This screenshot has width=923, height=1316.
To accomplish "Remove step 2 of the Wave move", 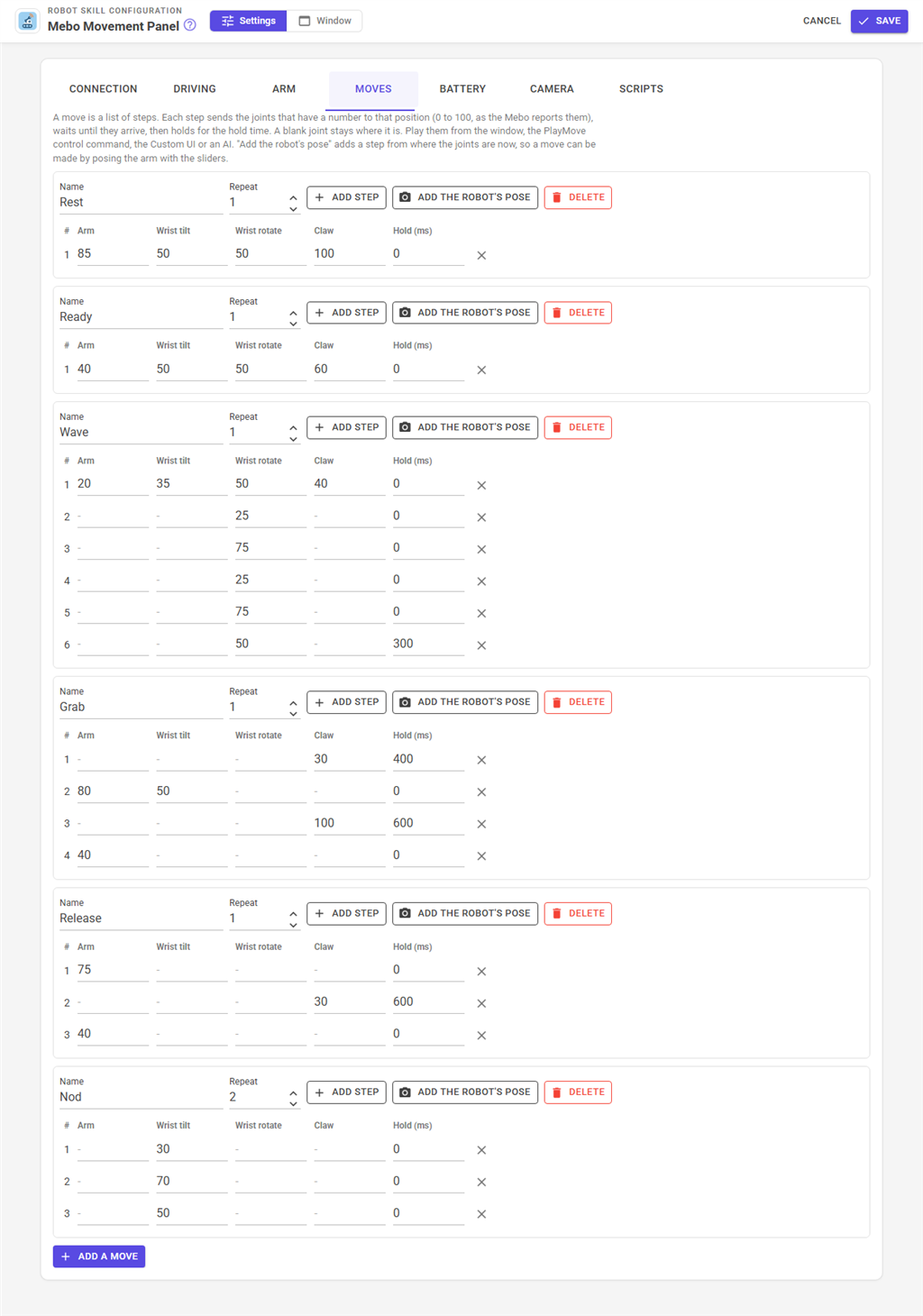I will pyautogui.click(x=481, y=517).
